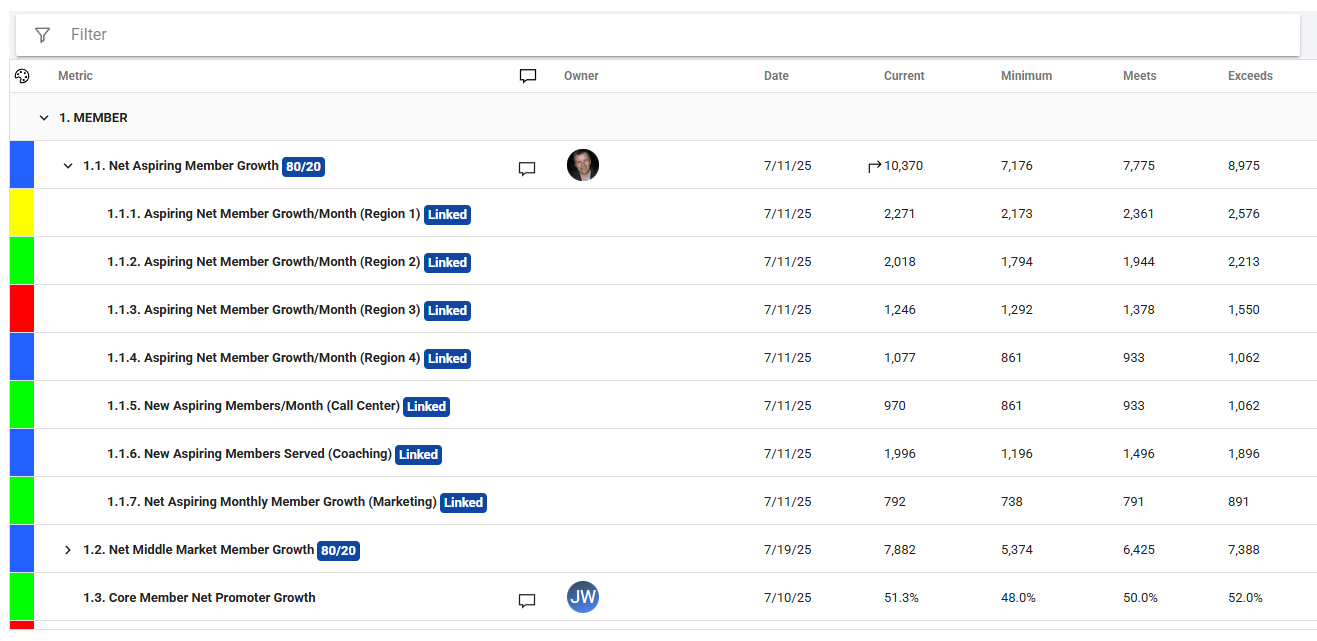Expand 1.2. Net Middle Market Member Growth
The width and height of the screenshot is (1317, 641).
point(68,550)
